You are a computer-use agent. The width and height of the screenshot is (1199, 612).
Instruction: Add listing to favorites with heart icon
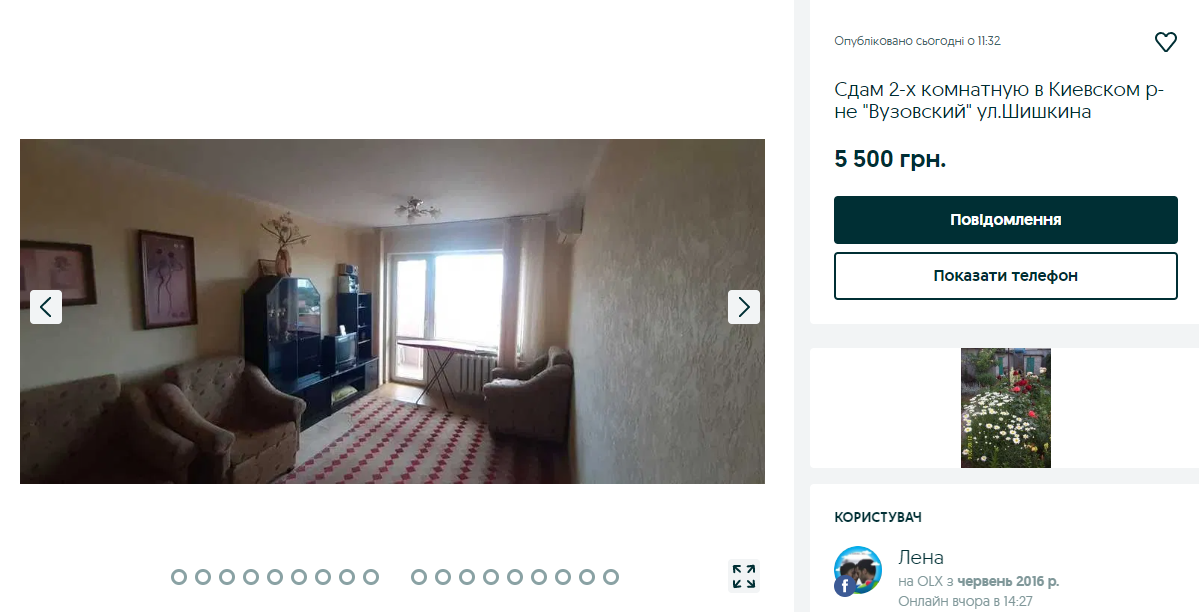coord(1165,41)
